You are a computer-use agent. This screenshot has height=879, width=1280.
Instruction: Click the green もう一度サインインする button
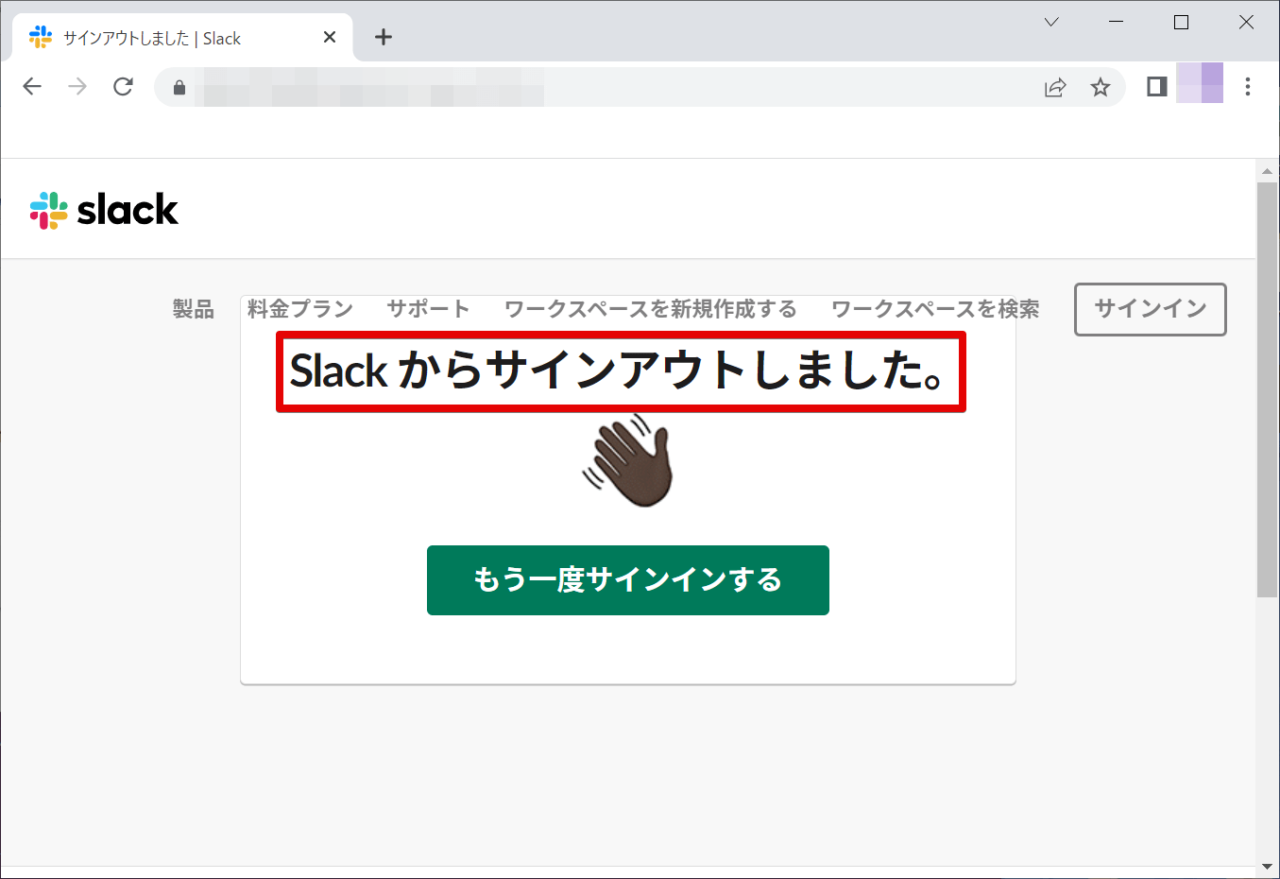pos(628,580)
